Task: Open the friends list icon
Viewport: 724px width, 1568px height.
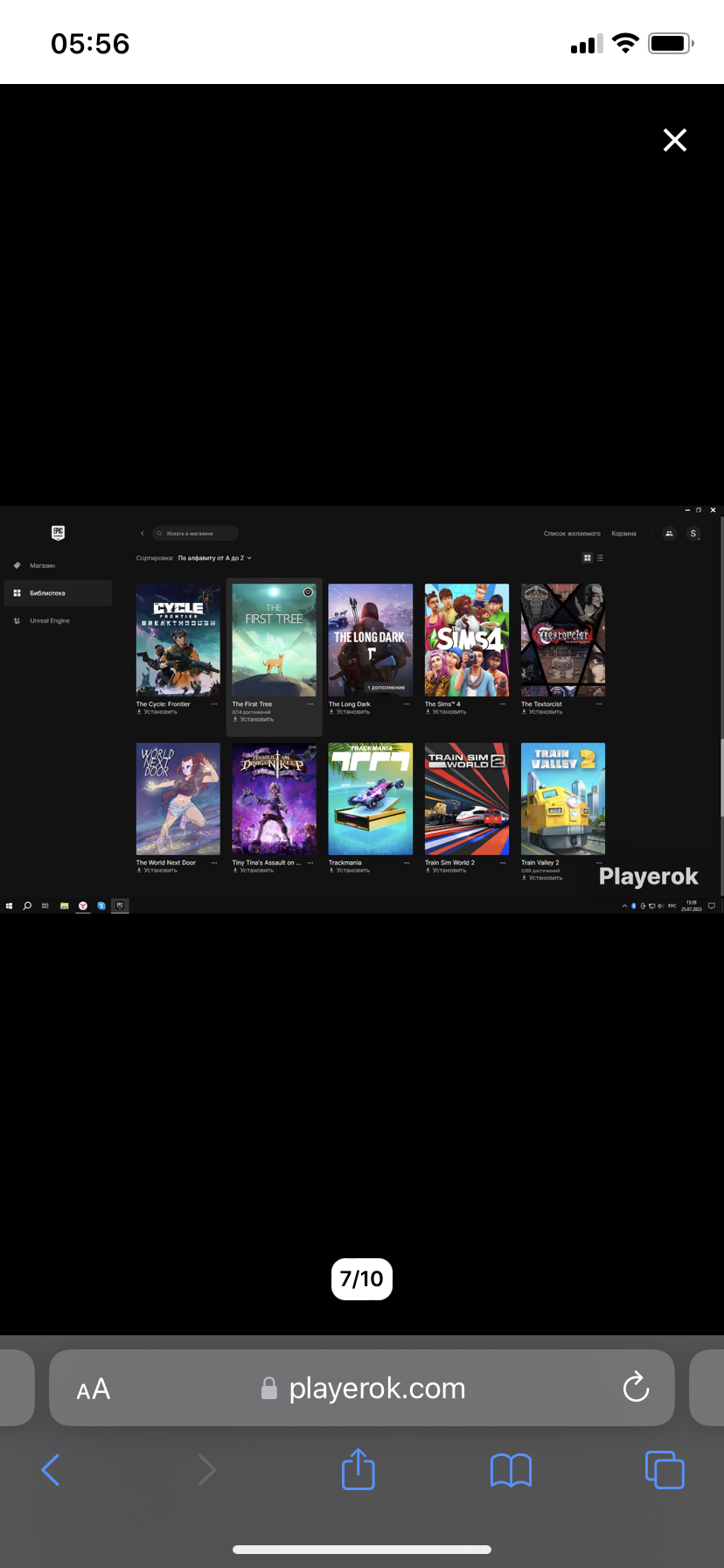Action: tap(669, 533)
